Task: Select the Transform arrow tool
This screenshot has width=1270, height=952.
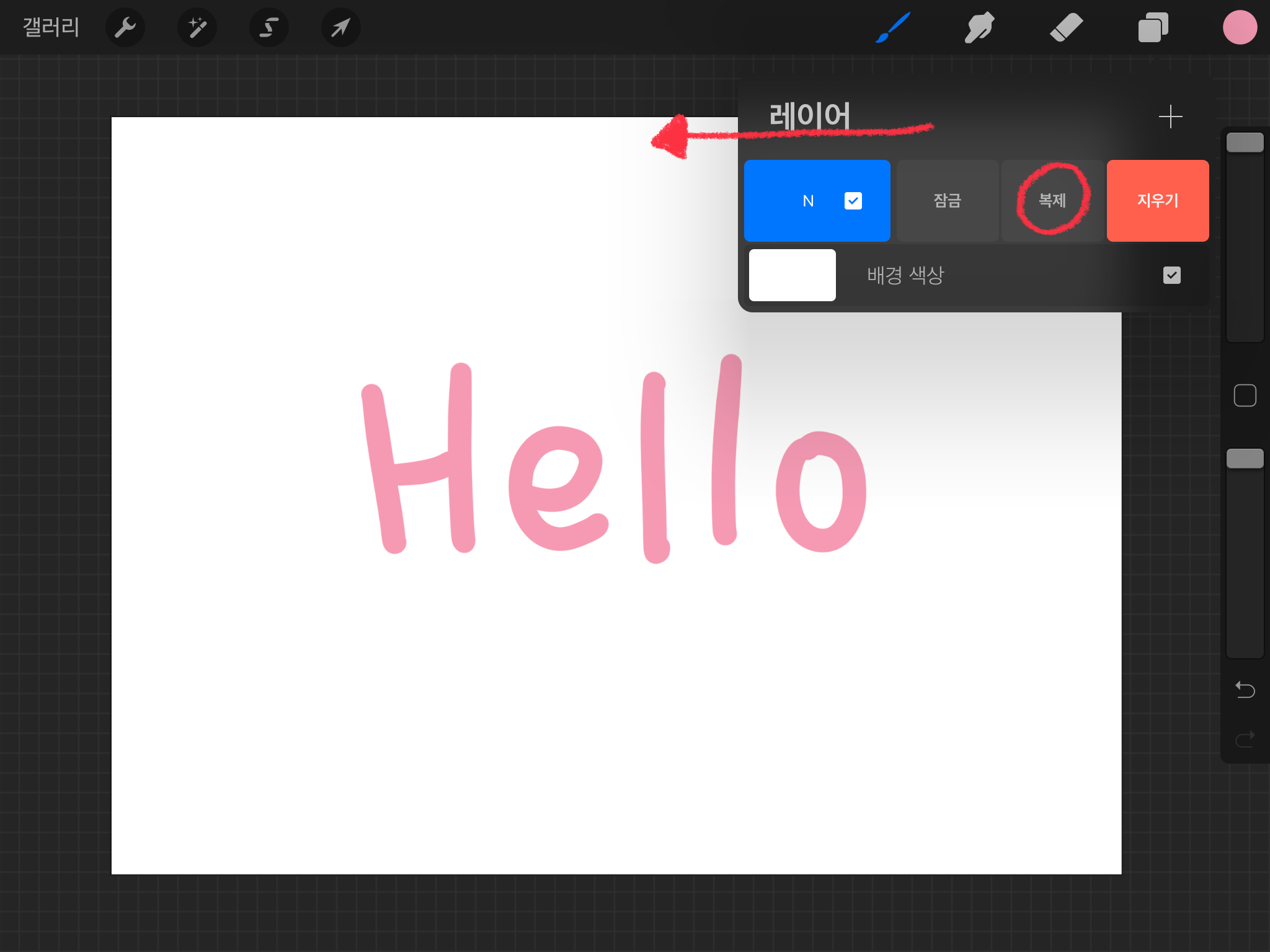Action: 340,27
